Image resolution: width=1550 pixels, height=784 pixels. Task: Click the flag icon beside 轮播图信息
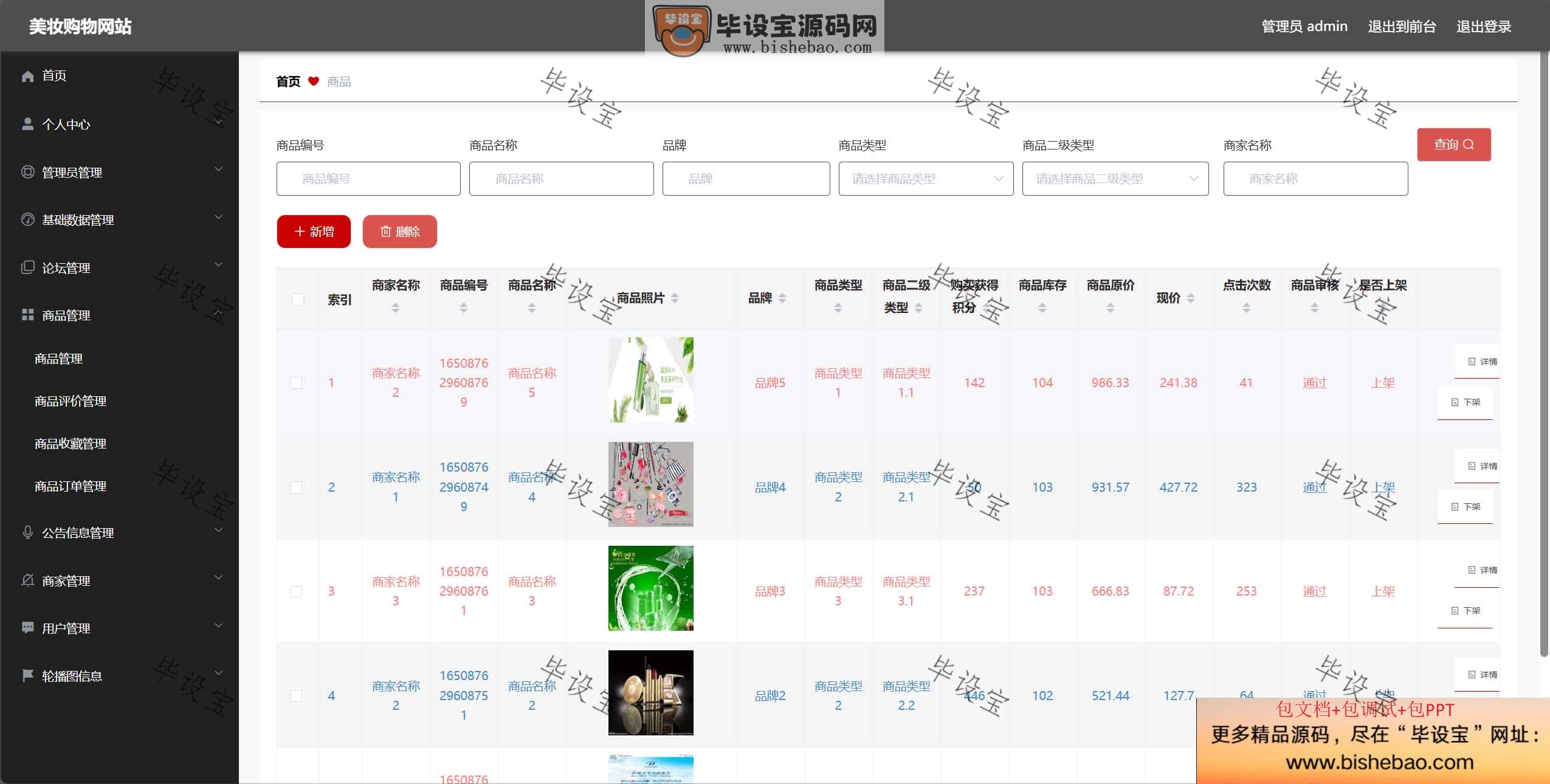point(27,675)
